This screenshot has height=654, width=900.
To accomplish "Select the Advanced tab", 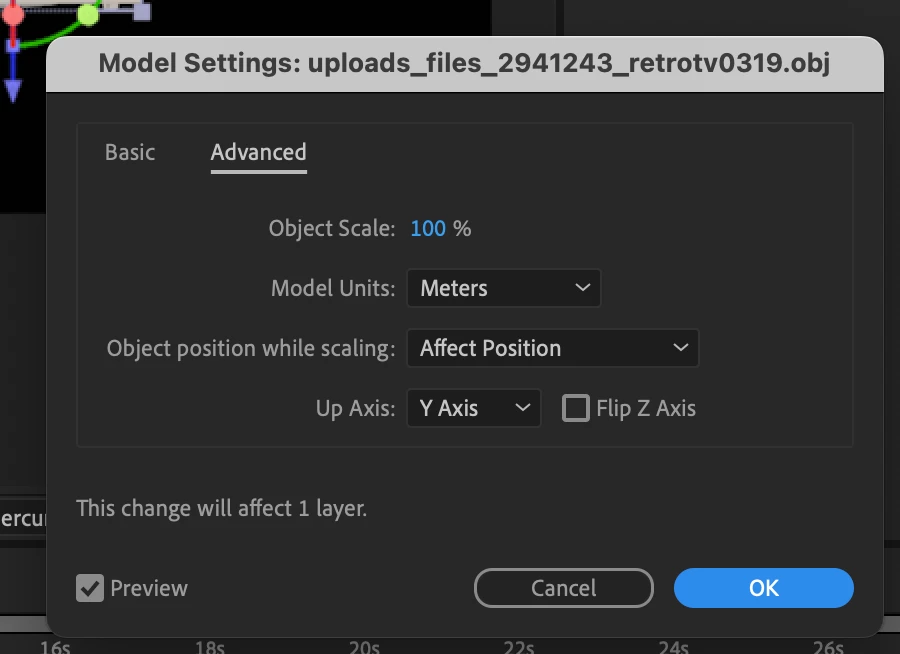I will (258, 152).
